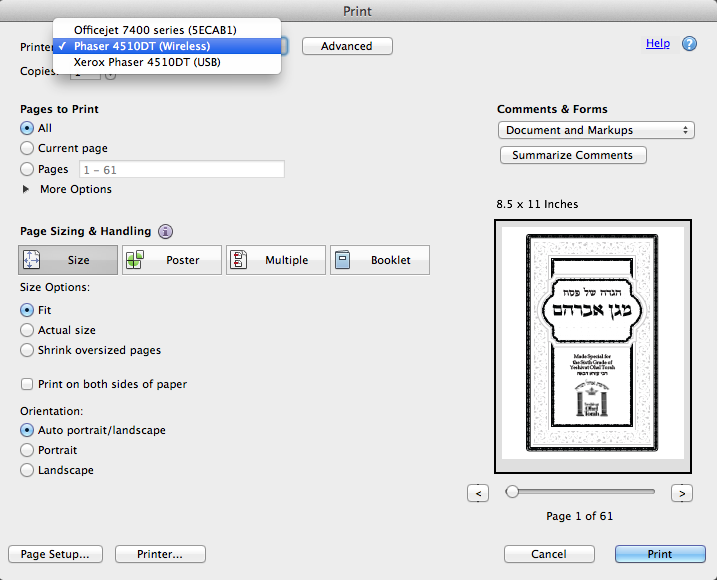717x580 pixels.
Task: Click the Summarize Comments button
Action: coord(573,155)
